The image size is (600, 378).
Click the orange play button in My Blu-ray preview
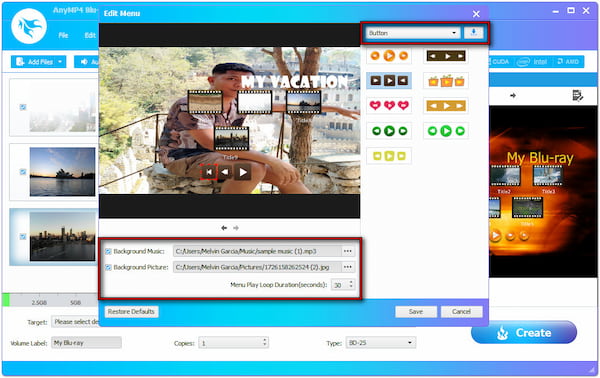[495, 235]
